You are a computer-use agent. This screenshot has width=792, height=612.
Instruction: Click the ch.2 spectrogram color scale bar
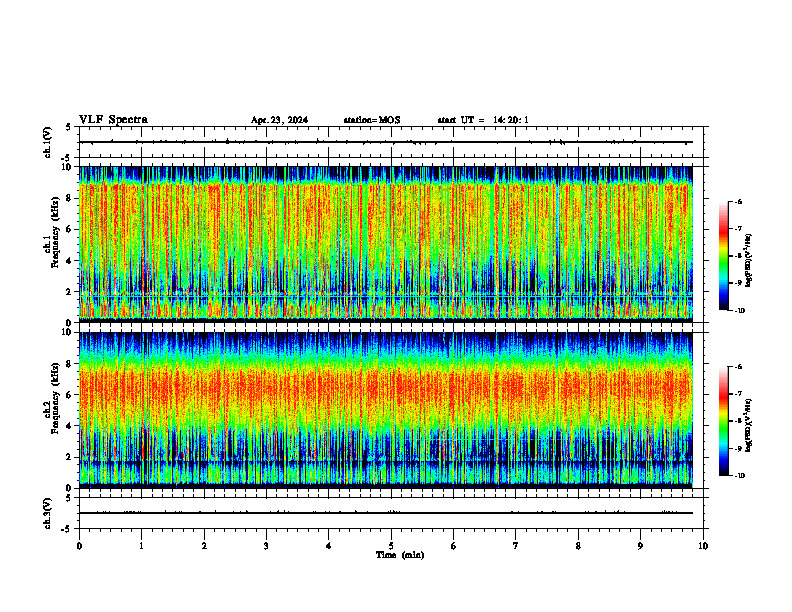tap(723, 421)
